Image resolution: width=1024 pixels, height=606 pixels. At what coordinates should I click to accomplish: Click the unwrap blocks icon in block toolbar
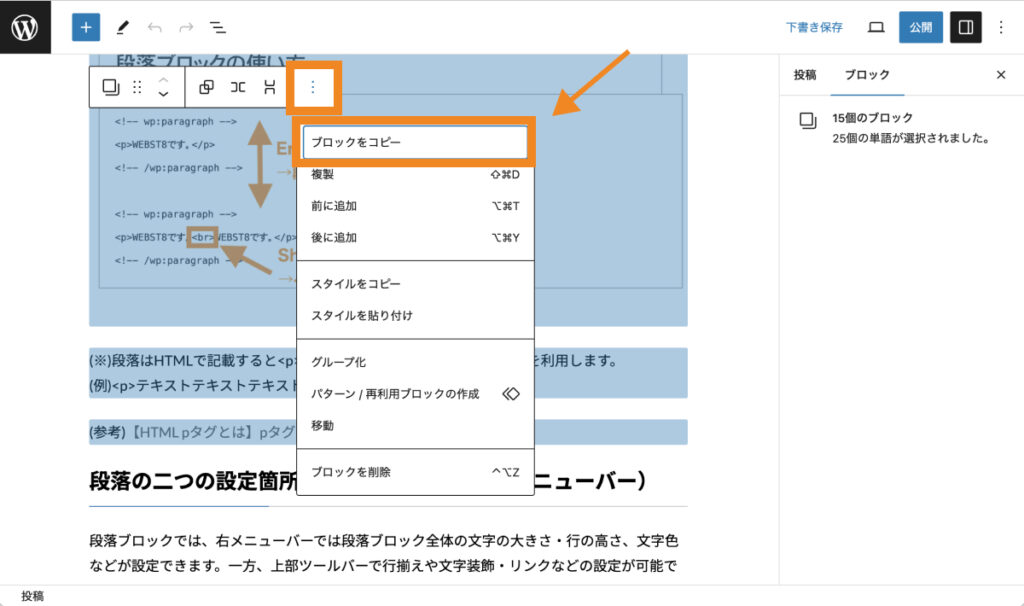(x=237, y=88)
